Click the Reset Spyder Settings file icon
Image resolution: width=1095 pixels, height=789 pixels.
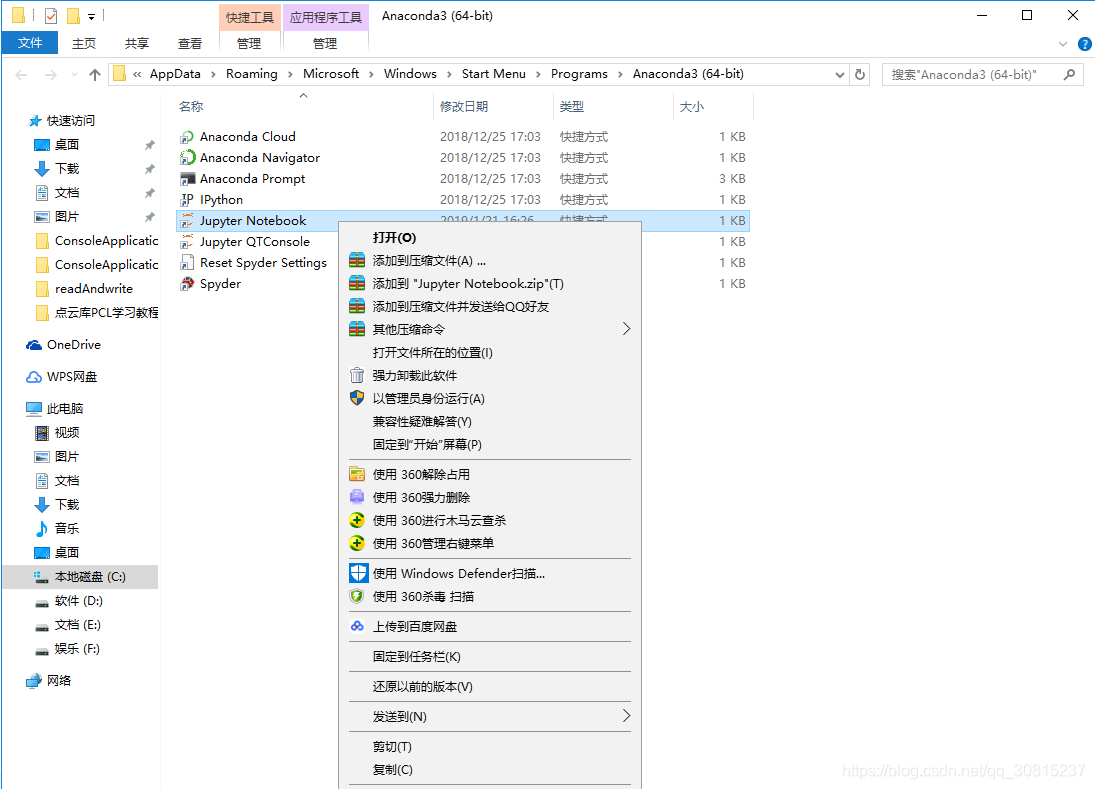(186, 263)
